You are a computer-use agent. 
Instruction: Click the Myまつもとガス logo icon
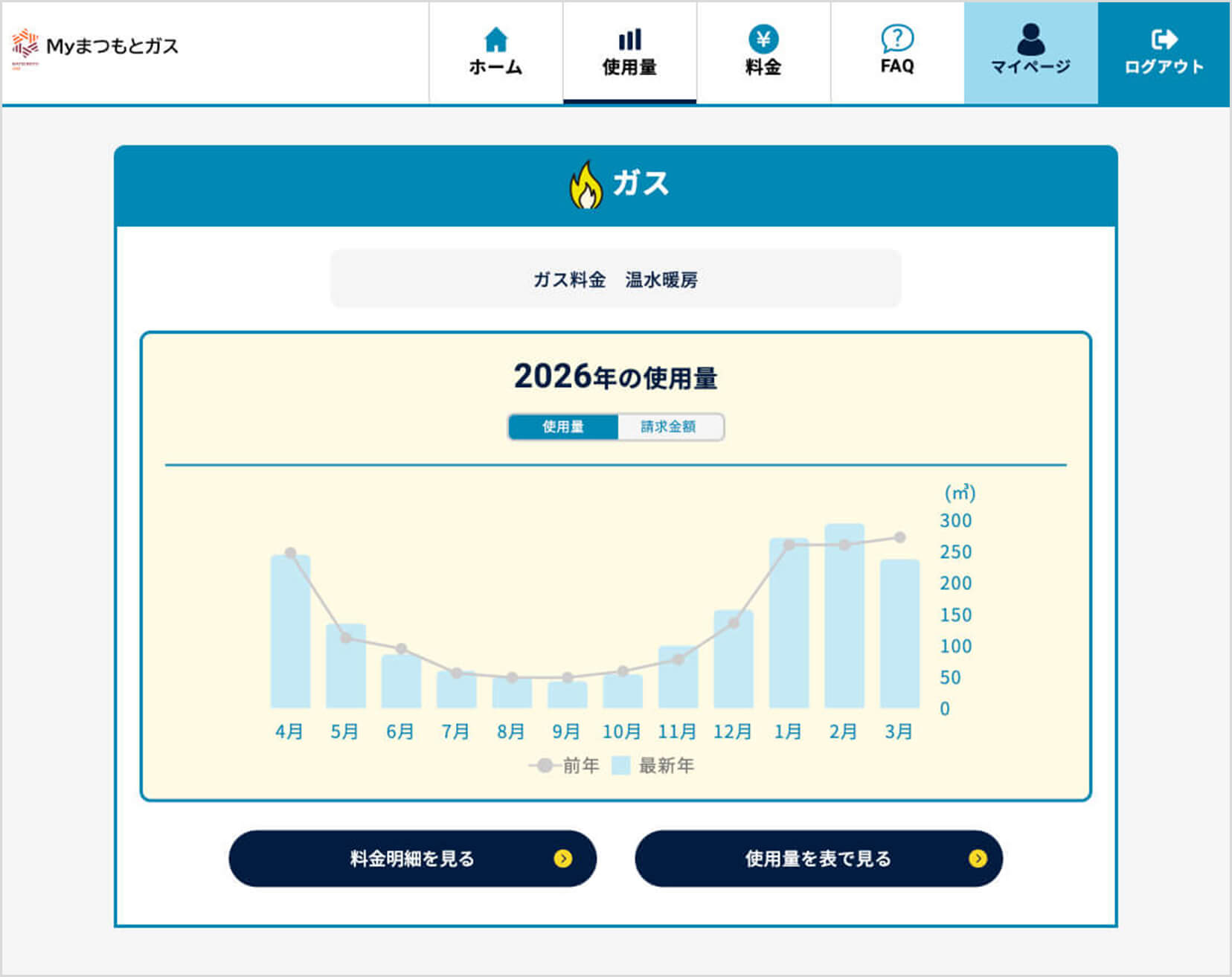point(25,45)
